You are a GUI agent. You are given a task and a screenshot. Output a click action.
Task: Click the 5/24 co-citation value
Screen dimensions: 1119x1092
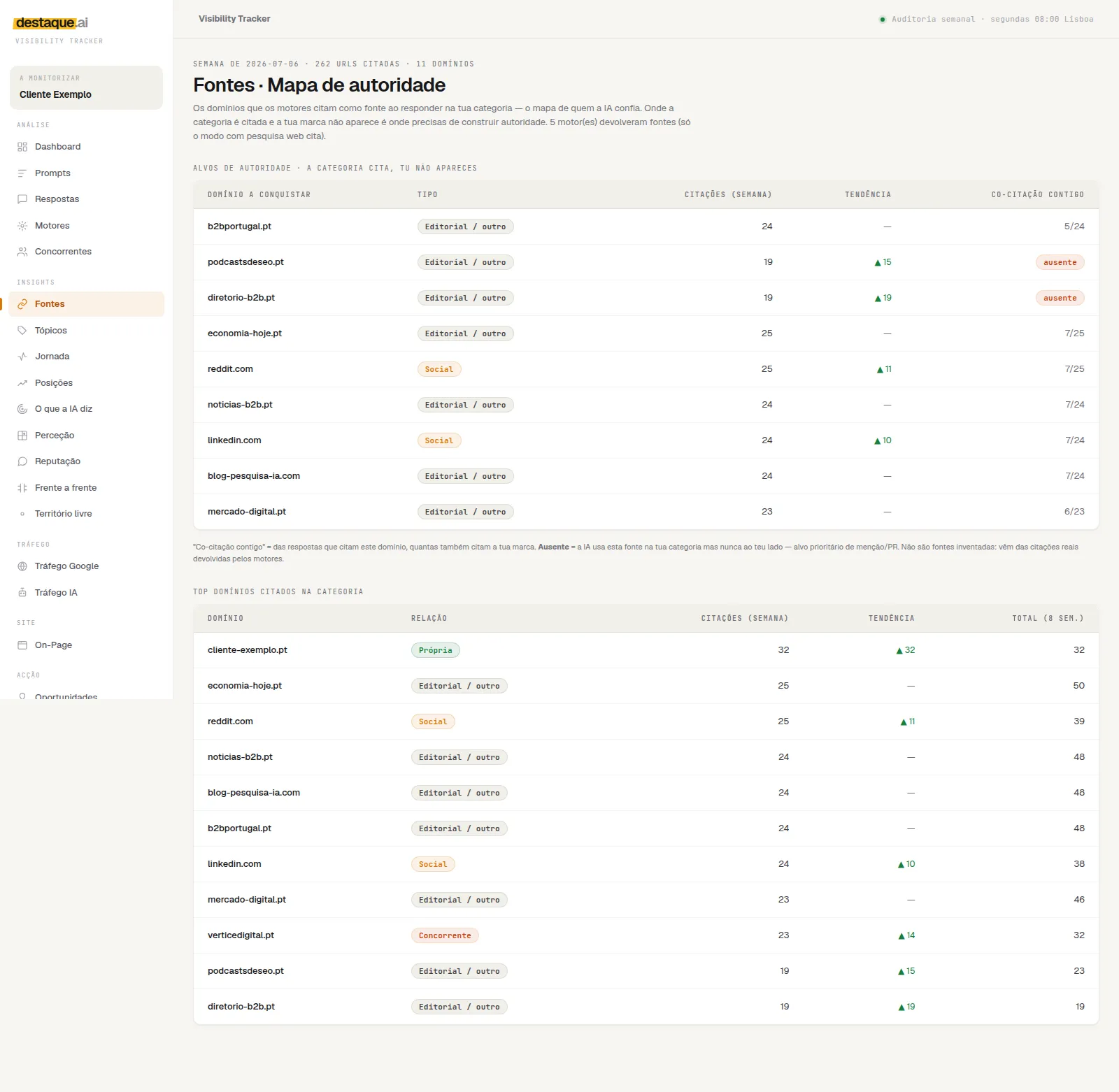1074,227
